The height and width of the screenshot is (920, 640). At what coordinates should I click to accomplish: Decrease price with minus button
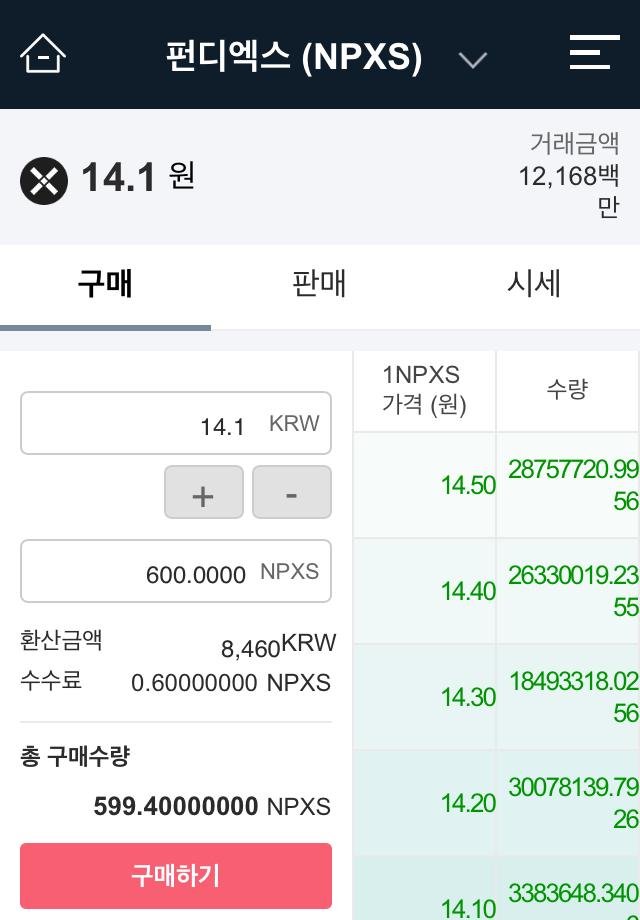click(291, 493)
